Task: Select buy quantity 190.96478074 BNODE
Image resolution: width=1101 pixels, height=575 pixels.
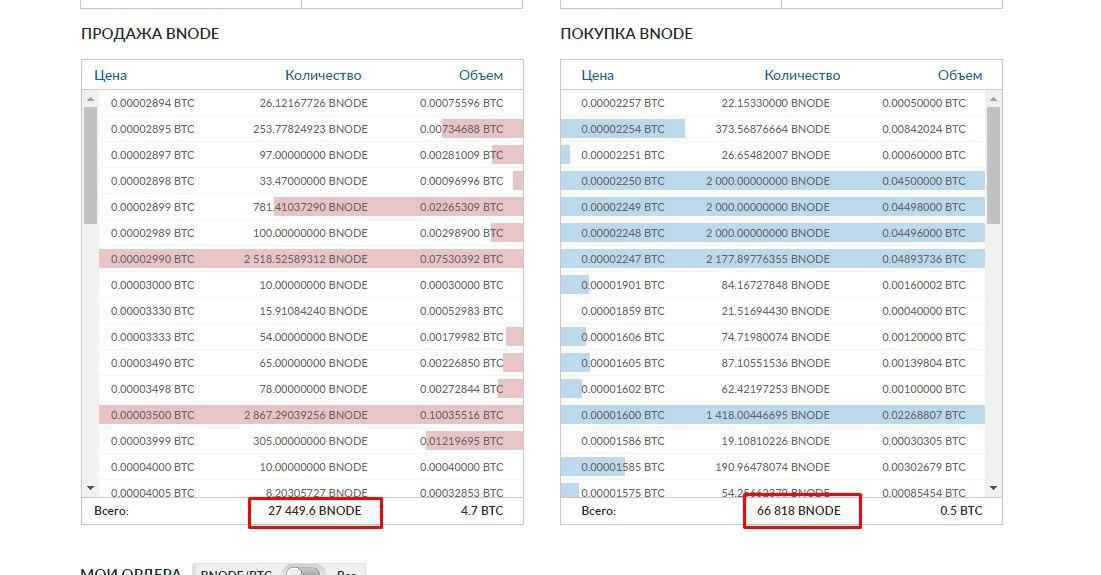Action: [x=772, y=467]
